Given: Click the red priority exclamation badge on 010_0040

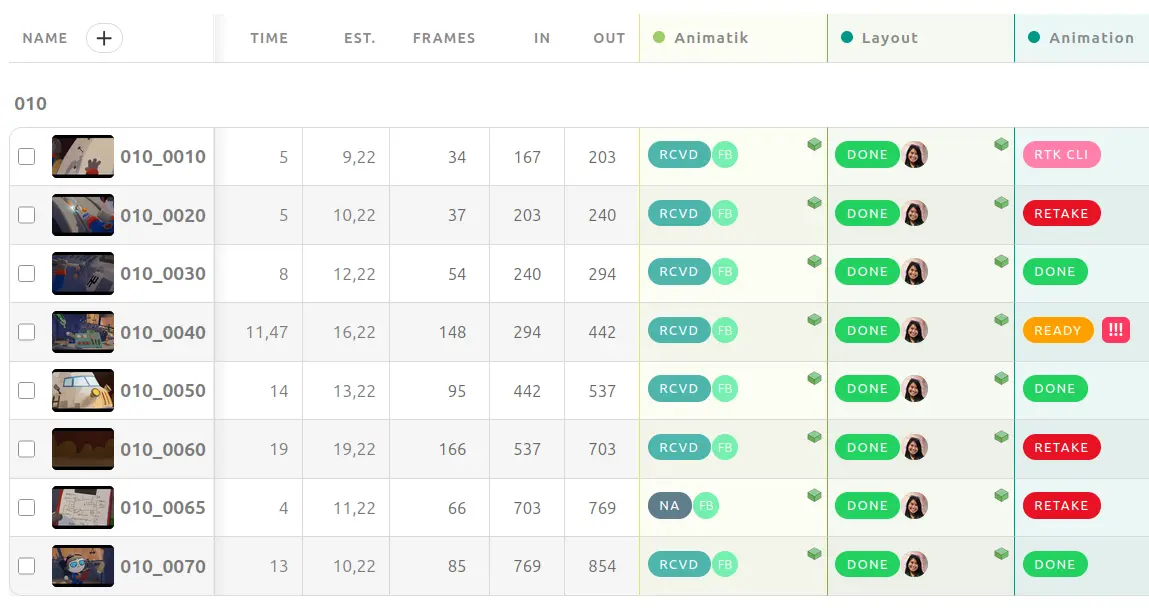Looking at the screenshot, I should [x=1115, y=331].
